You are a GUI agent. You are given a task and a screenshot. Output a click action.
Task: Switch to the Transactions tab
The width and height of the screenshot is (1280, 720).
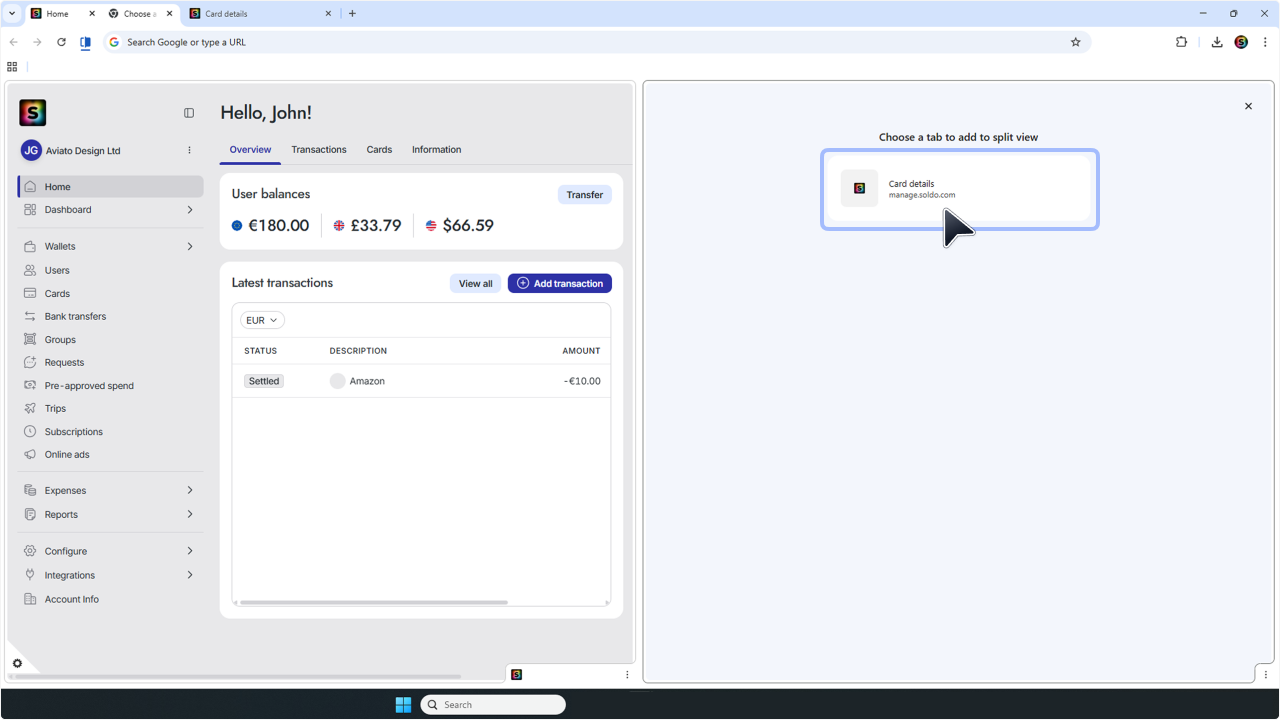(319, 150)
